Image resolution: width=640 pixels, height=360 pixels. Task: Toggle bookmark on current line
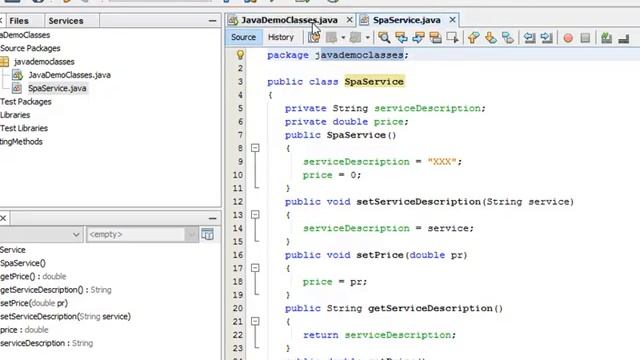[508, 38]
